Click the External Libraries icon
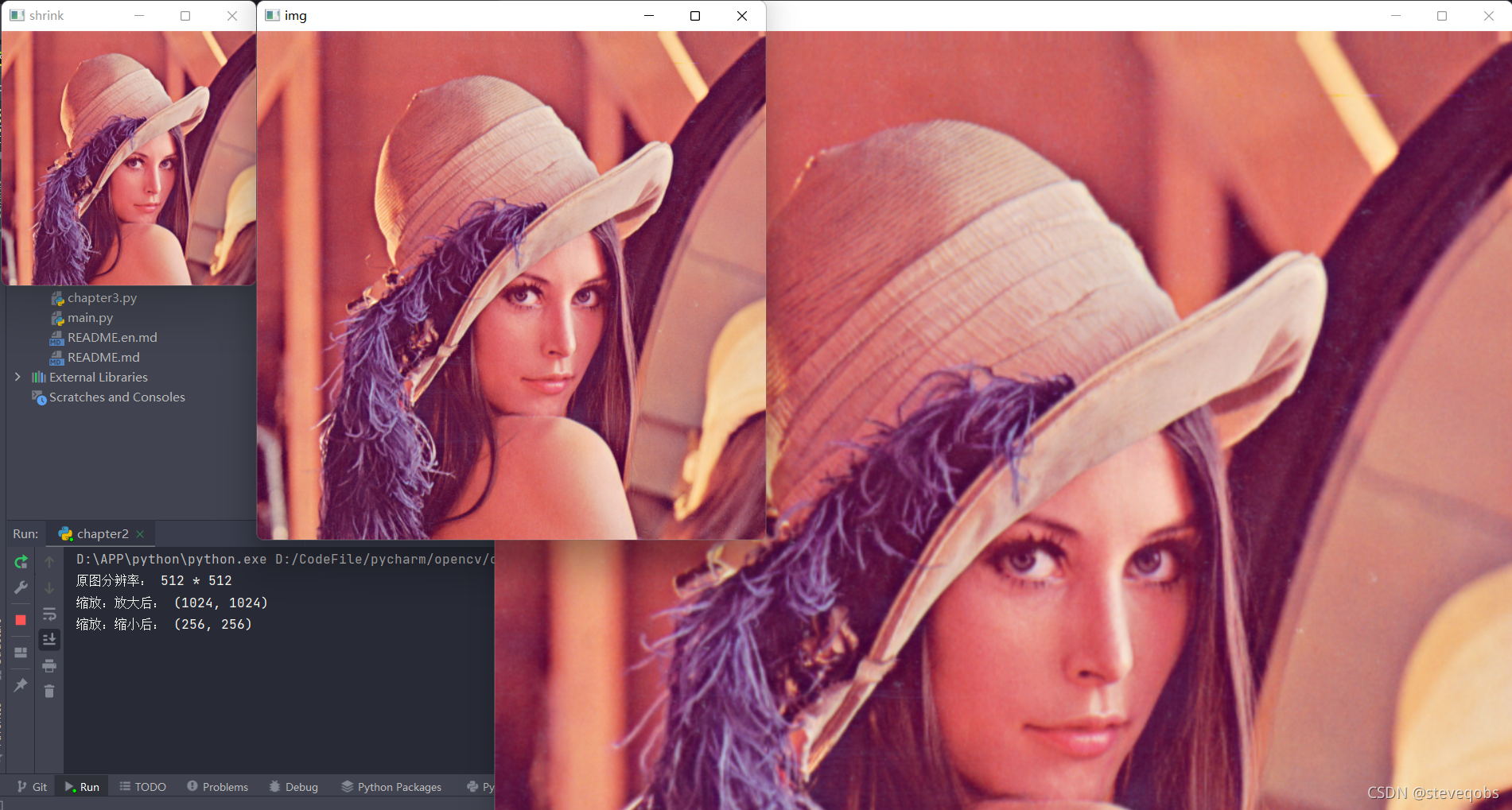Viewport: 1512px width, 810px height. click(x=38, y=377)
